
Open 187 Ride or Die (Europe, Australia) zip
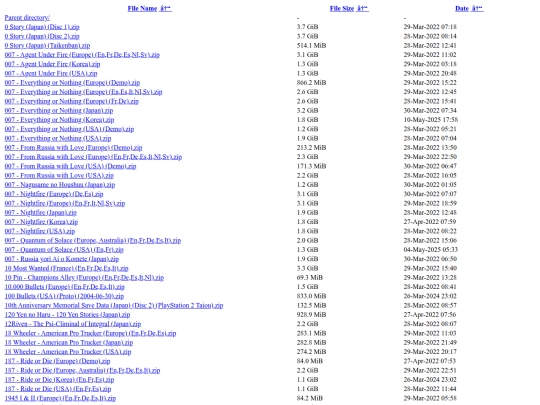(x=82, y=371)
